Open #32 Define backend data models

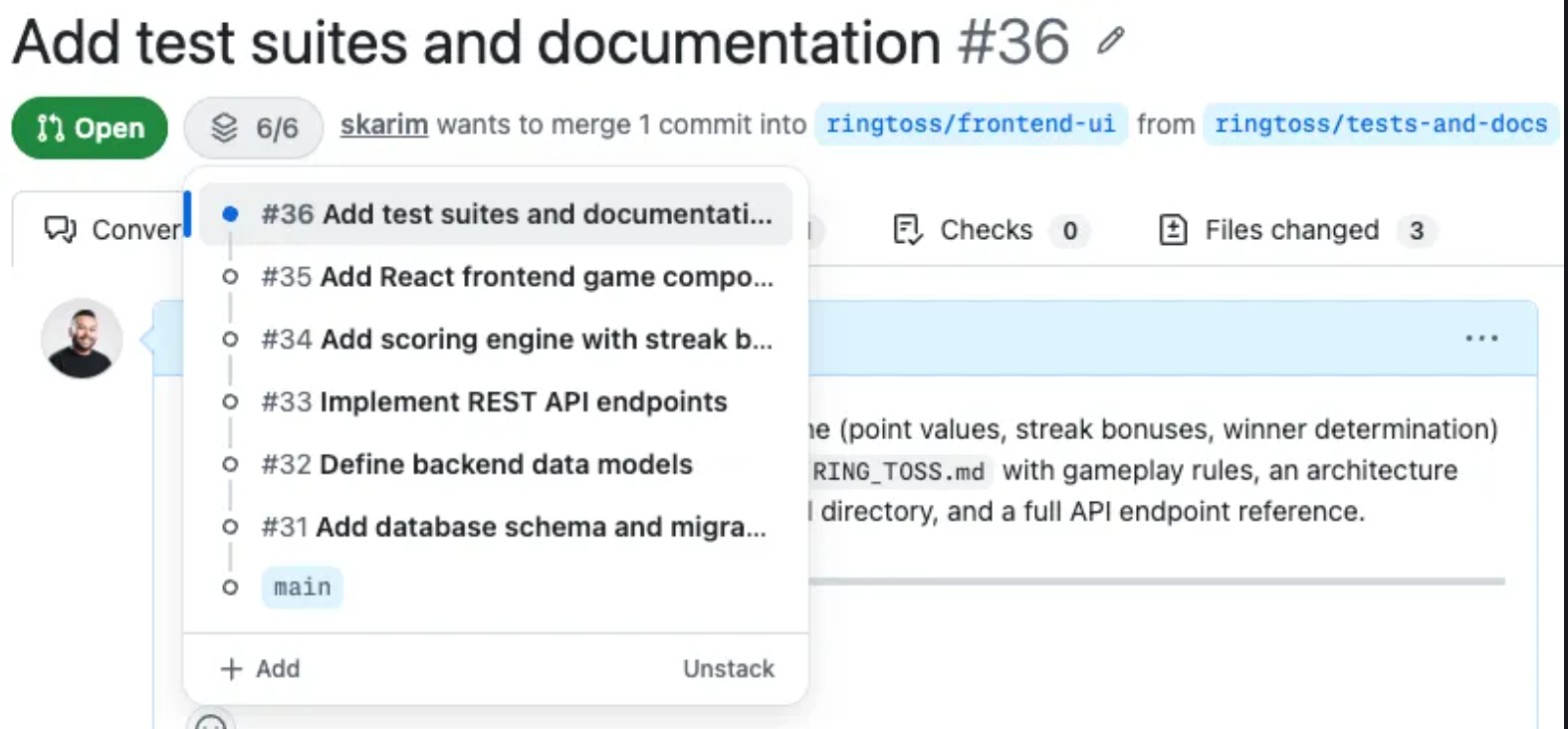click(476, 465)
